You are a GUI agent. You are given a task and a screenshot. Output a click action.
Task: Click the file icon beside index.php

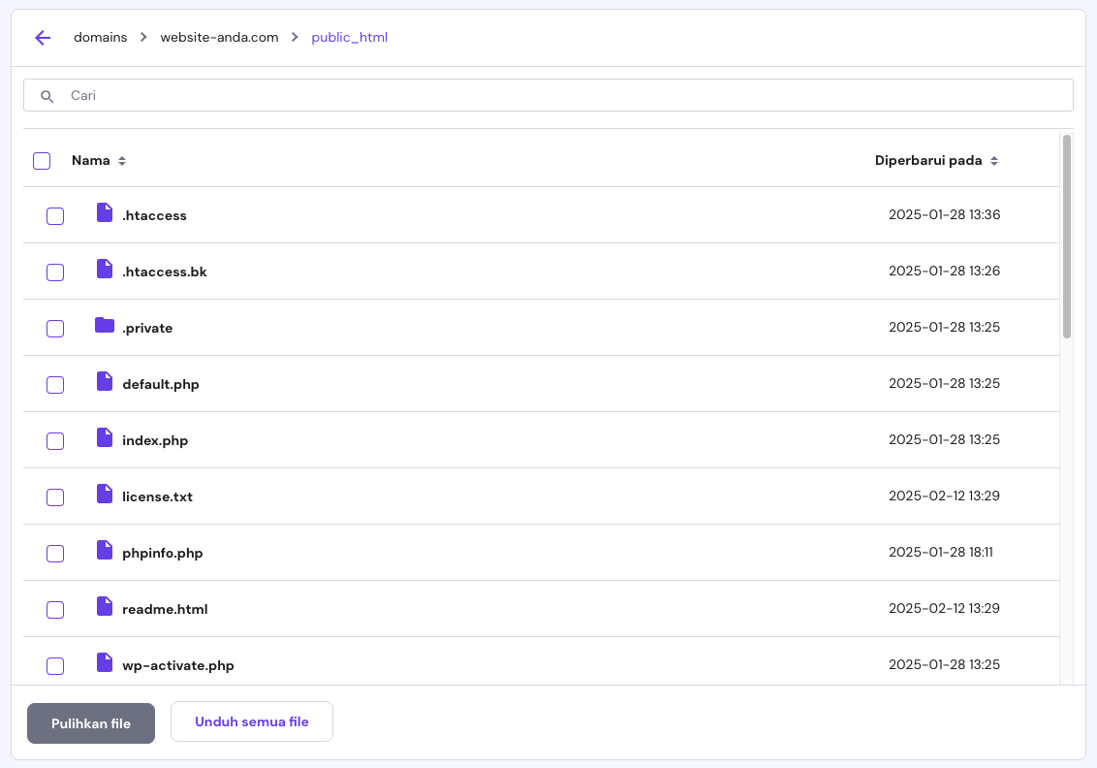click(103, 440)
